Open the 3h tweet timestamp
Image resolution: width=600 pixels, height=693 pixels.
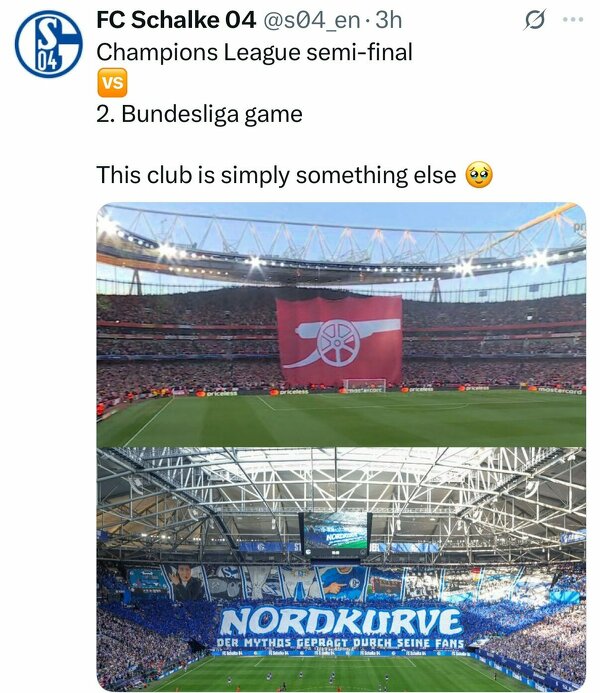pyautogui.click(x=388, y=20)
